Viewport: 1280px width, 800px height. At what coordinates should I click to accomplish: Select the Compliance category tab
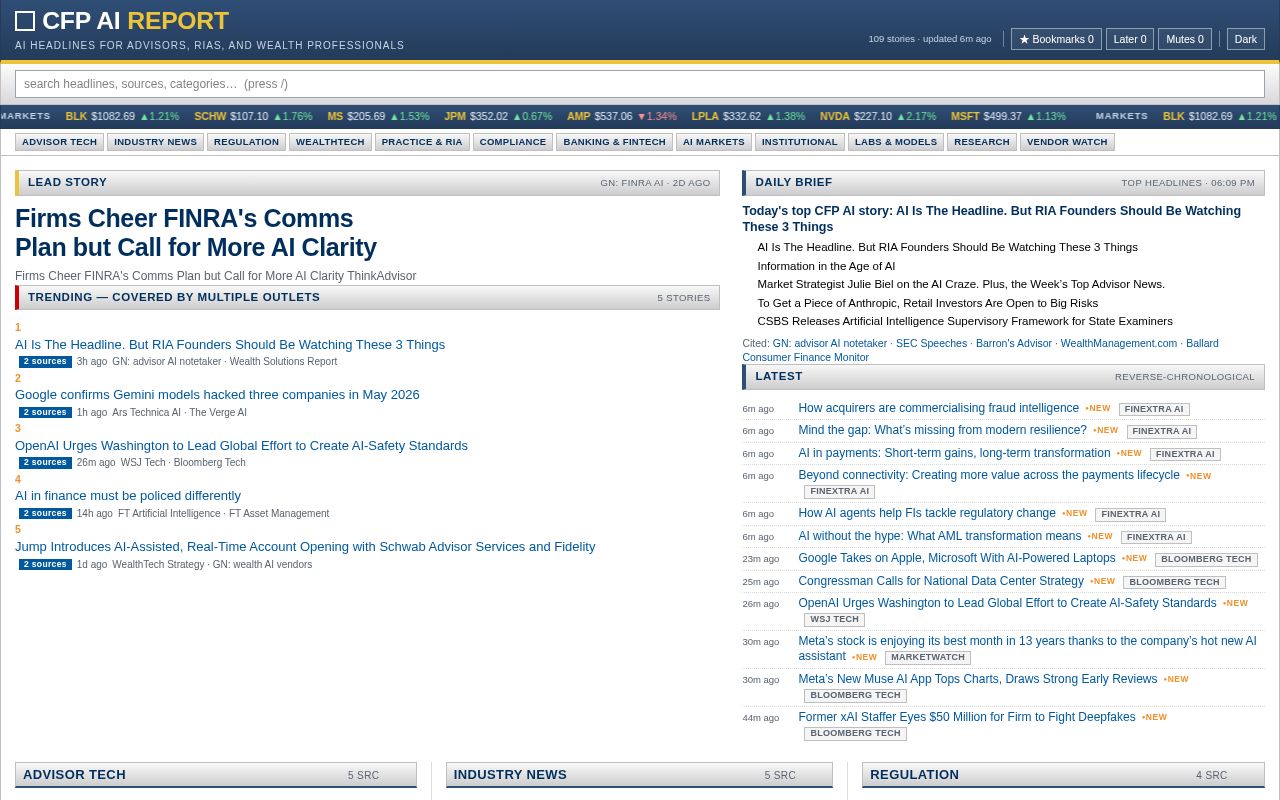[513, 142]
